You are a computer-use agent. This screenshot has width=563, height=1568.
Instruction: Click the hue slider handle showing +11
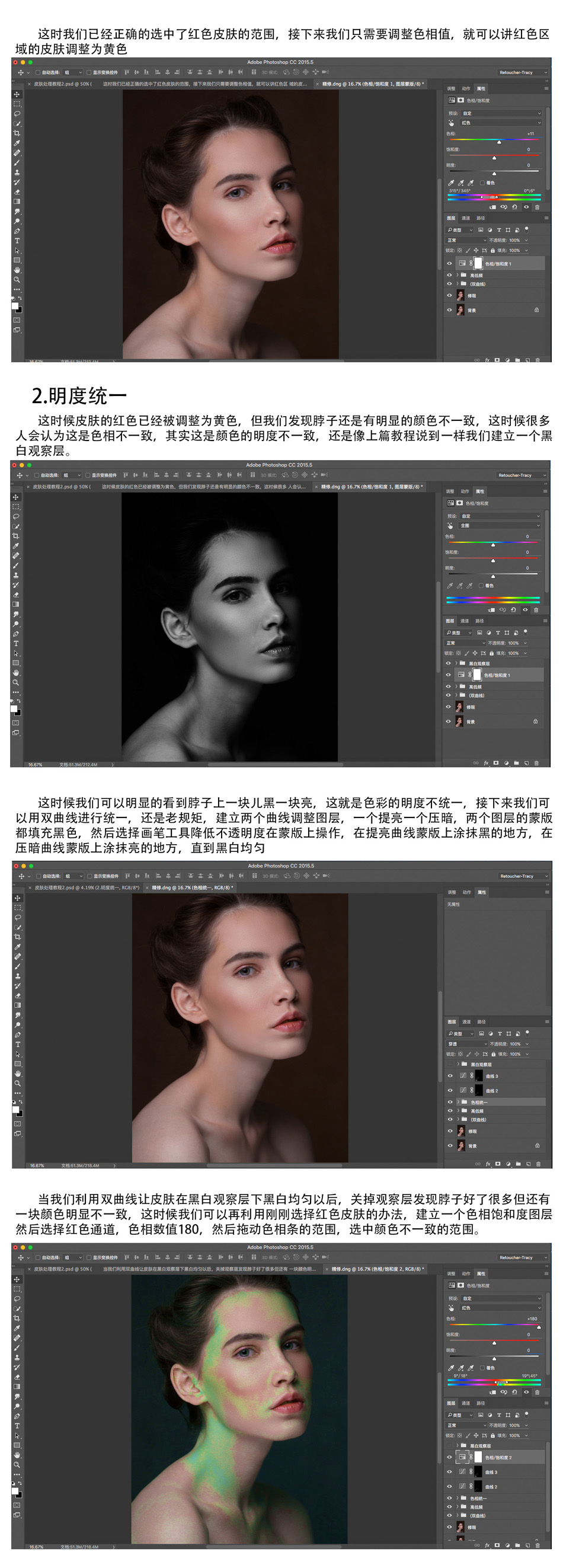pyautogui.click(x=499, y=142)
